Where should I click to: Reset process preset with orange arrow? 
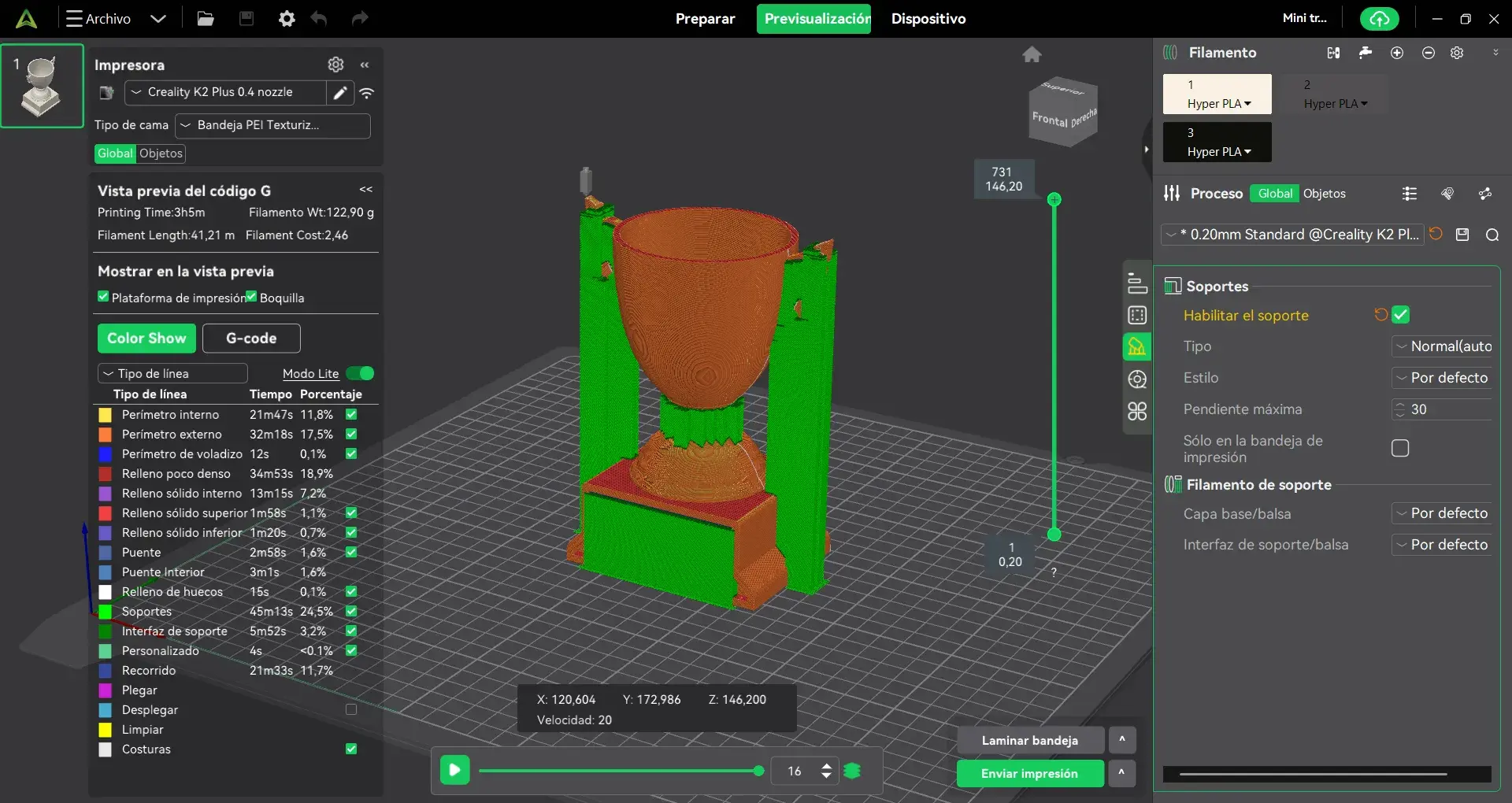pos(1436,234)
